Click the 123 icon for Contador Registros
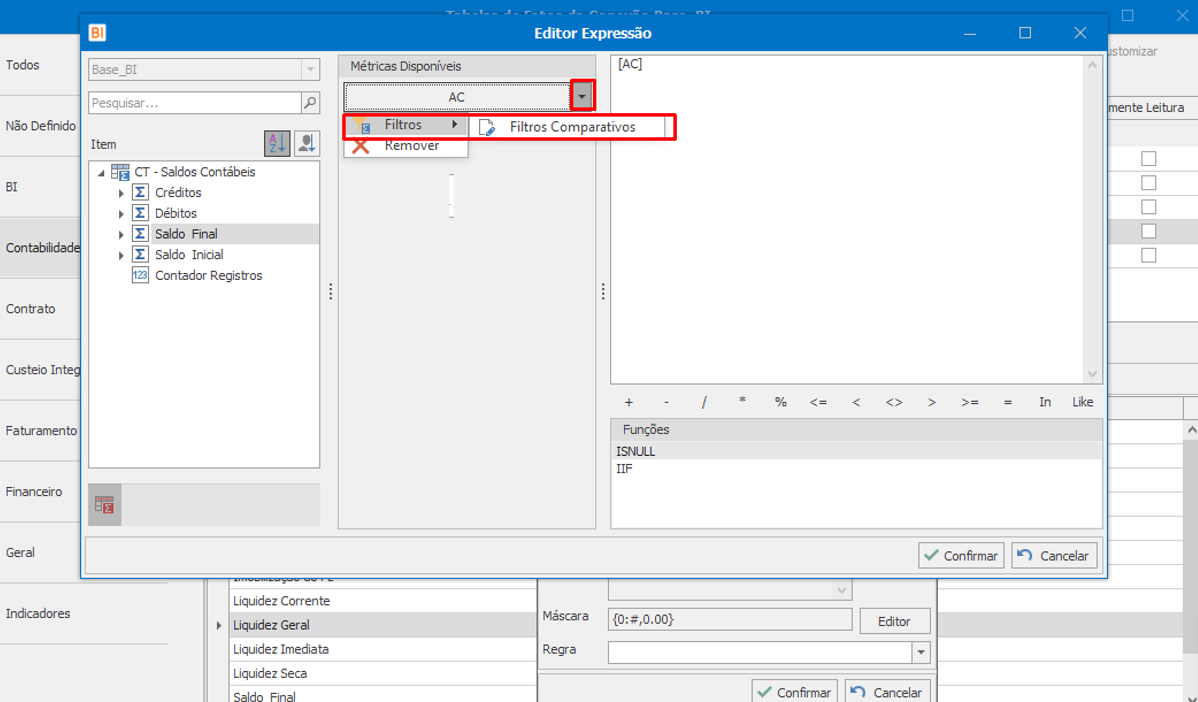Viewport: 1198px width, 702px height. pos(140,275)
